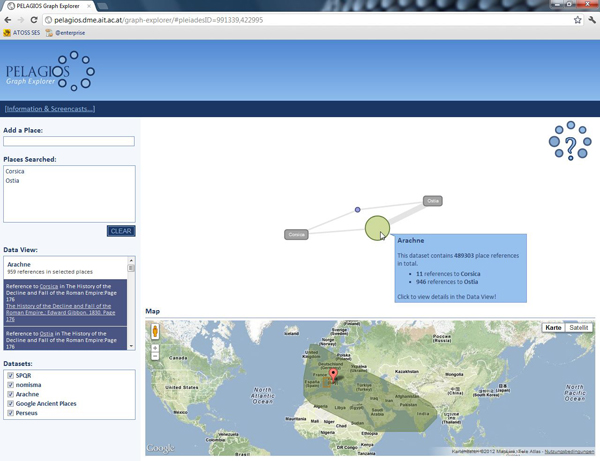600x461 pixels.
Task: Zoom out on the map
Action: (155, 356)
